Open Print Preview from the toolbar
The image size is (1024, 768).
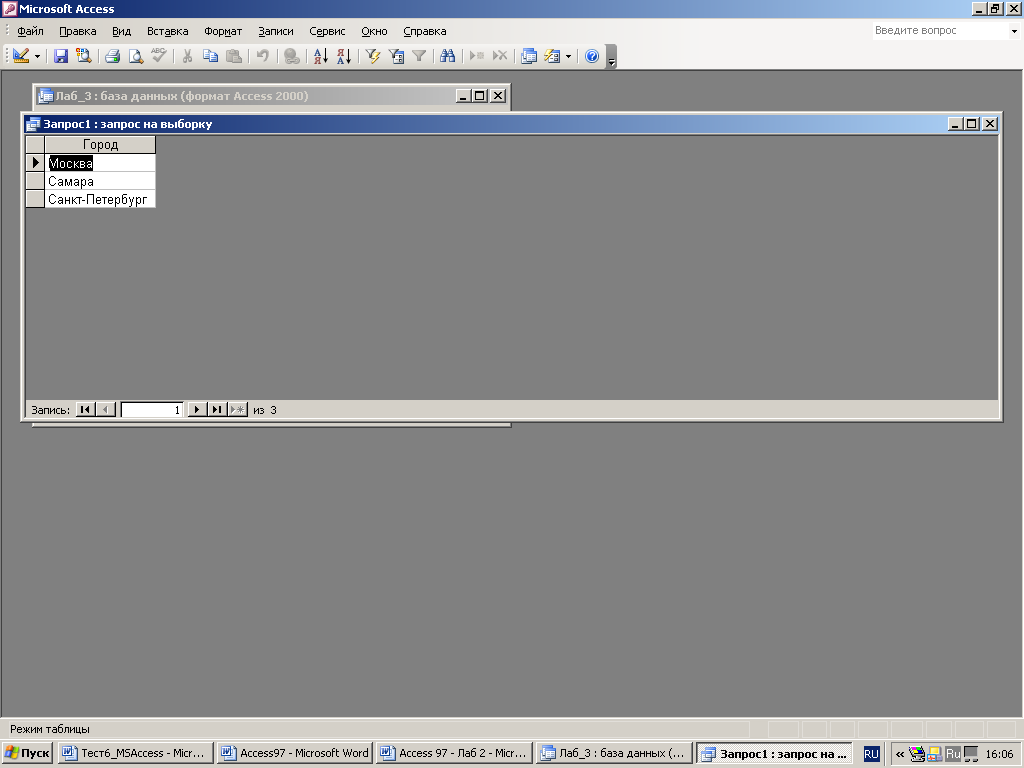[135, 56]
